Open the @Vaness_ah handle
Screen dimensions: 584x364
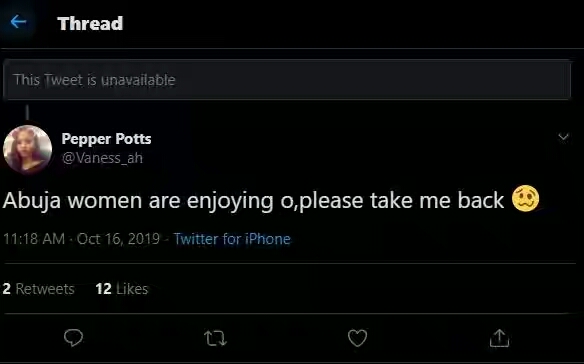[102, 158]
